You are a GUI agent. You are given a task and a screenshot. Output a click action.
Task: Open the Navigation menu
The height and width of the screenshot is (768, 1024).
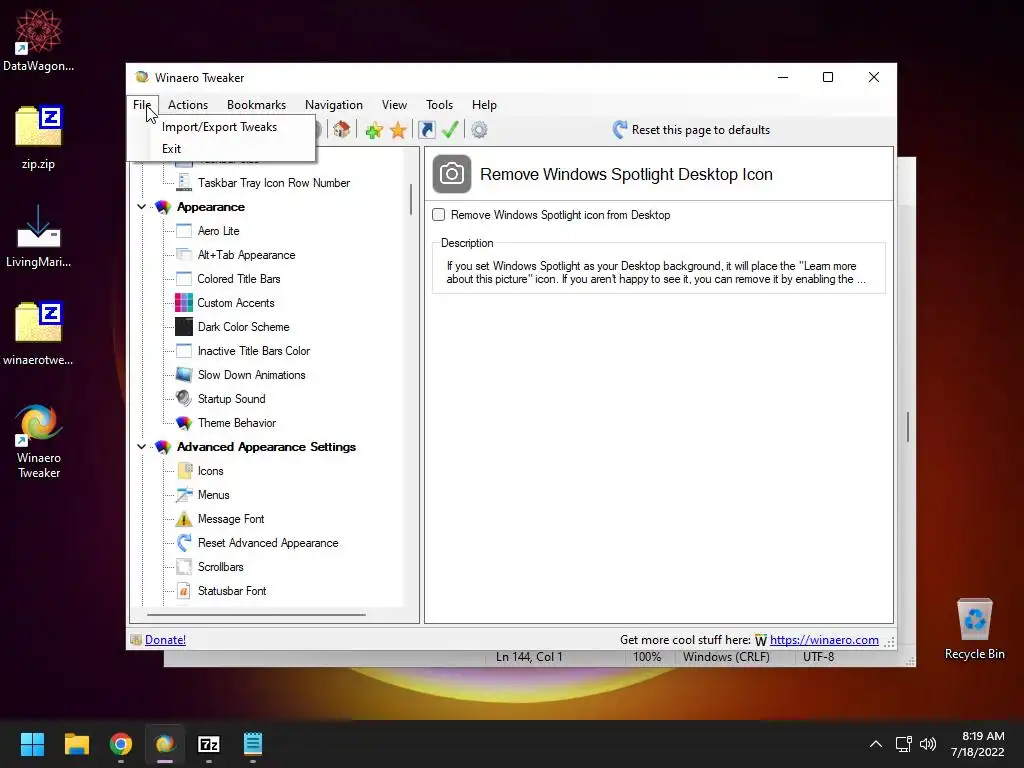click(x=334, y=105)
